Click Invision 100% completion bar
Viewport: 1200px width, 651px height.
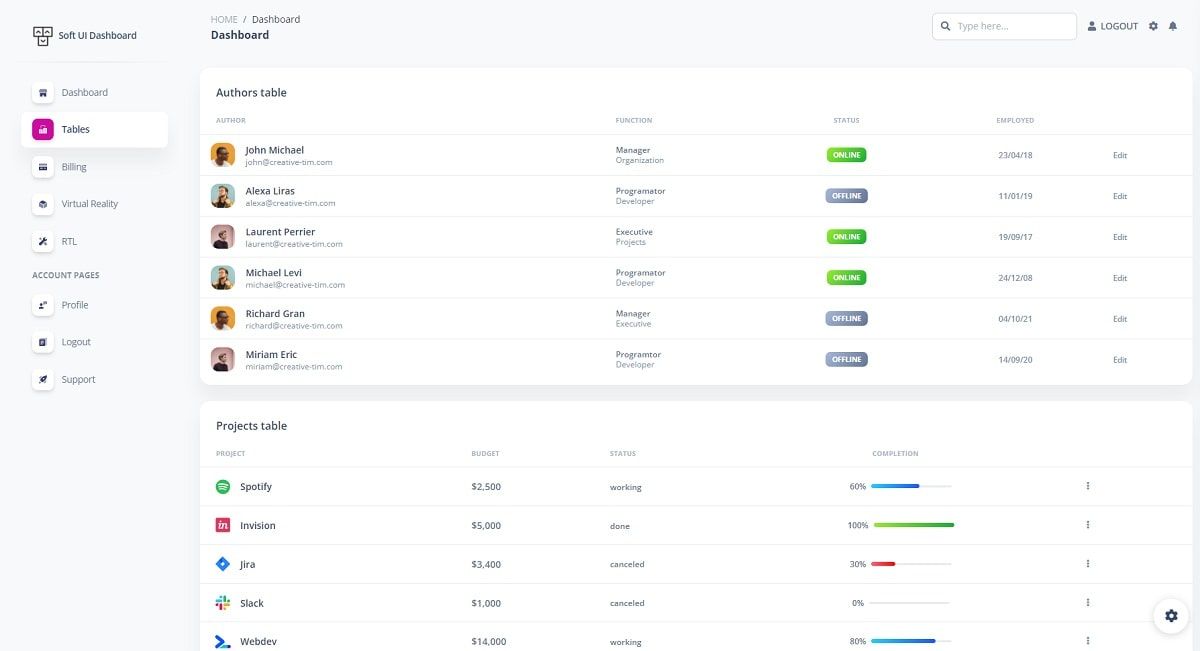[x=914, y=525]
